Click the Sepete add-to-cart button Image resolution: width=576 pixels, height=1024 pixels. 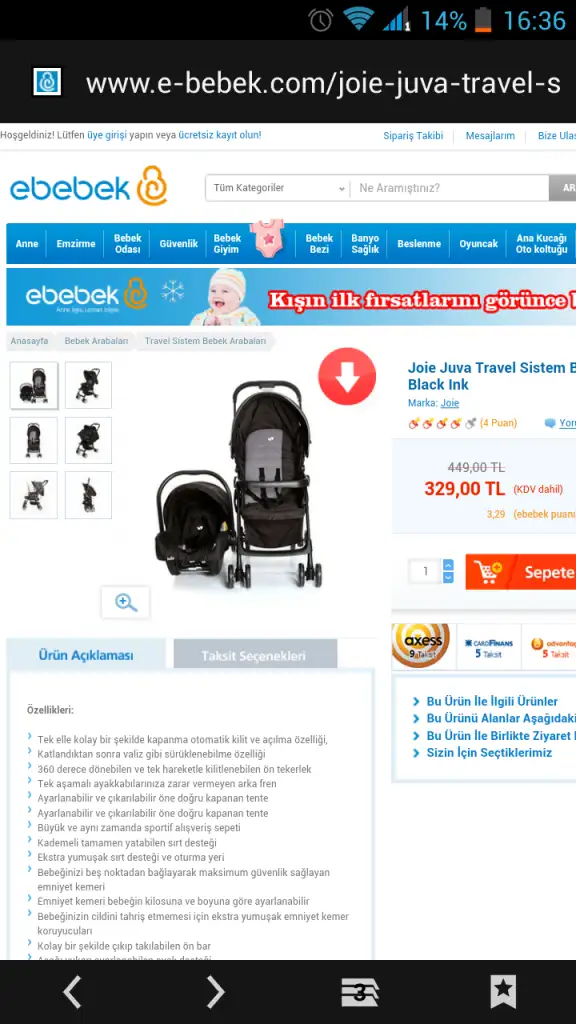coord(520,572)
